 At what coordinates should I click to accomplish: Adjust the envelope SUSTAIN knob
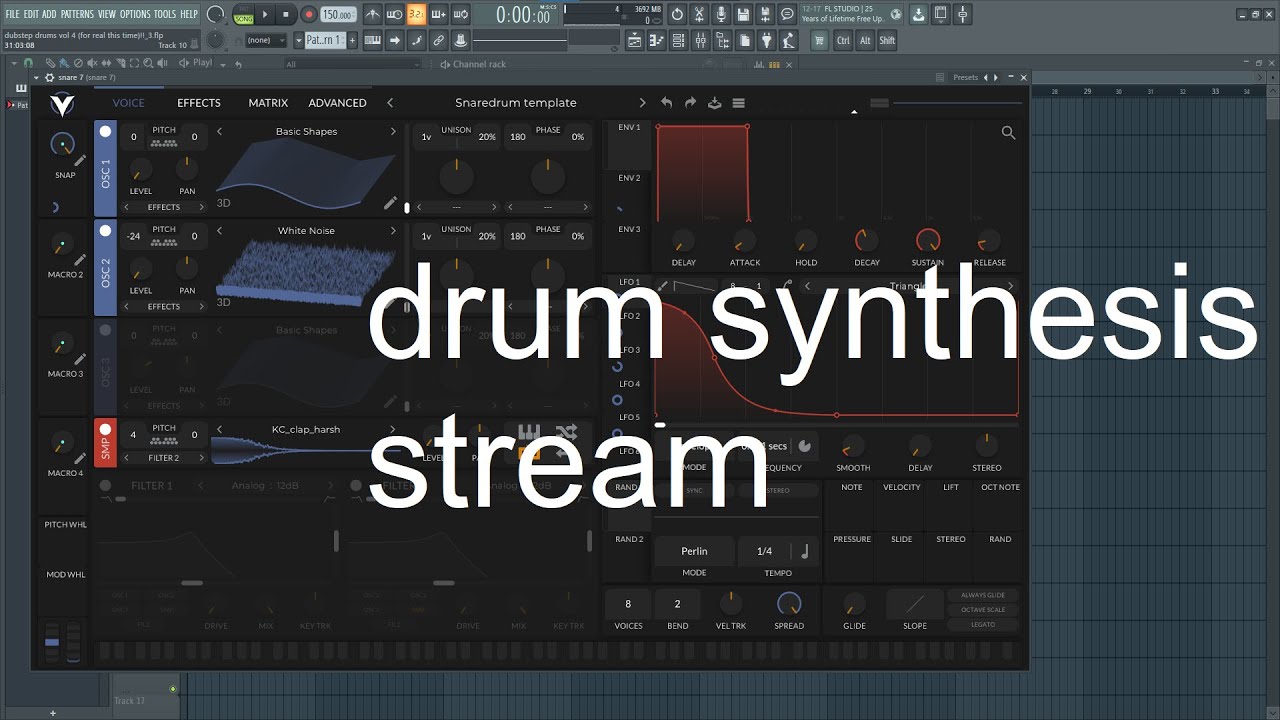(x=928, y=241)
